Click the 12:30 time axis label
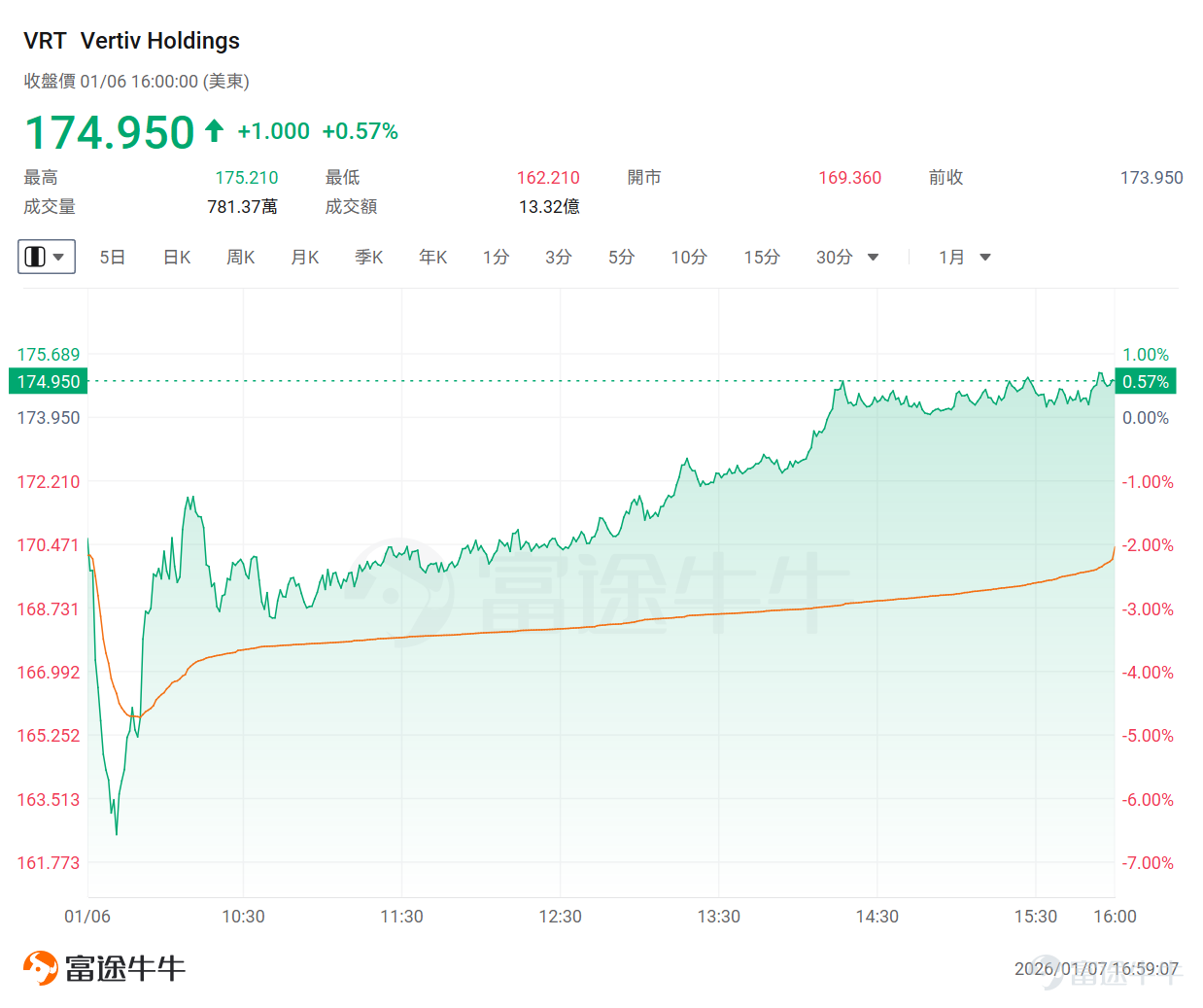Screen dimensions: 1203x1008 coord(561,917)
